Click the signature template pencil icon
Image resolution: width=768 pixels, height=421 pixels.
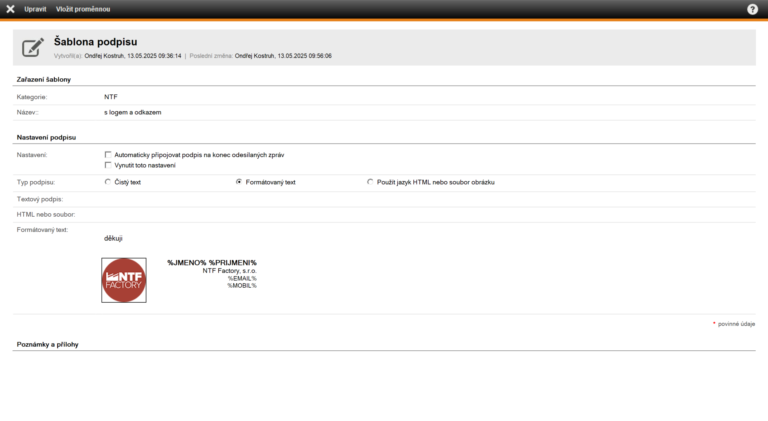tap(33, 46)
